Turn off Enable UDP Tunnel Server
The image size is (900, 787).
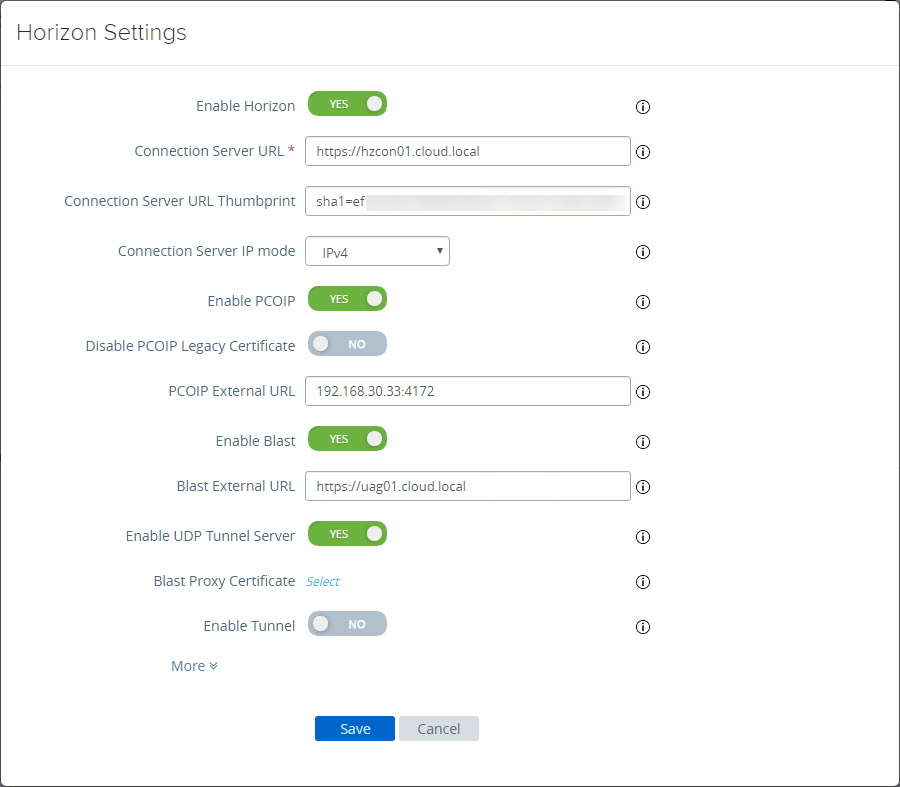[x=347, y=533]
